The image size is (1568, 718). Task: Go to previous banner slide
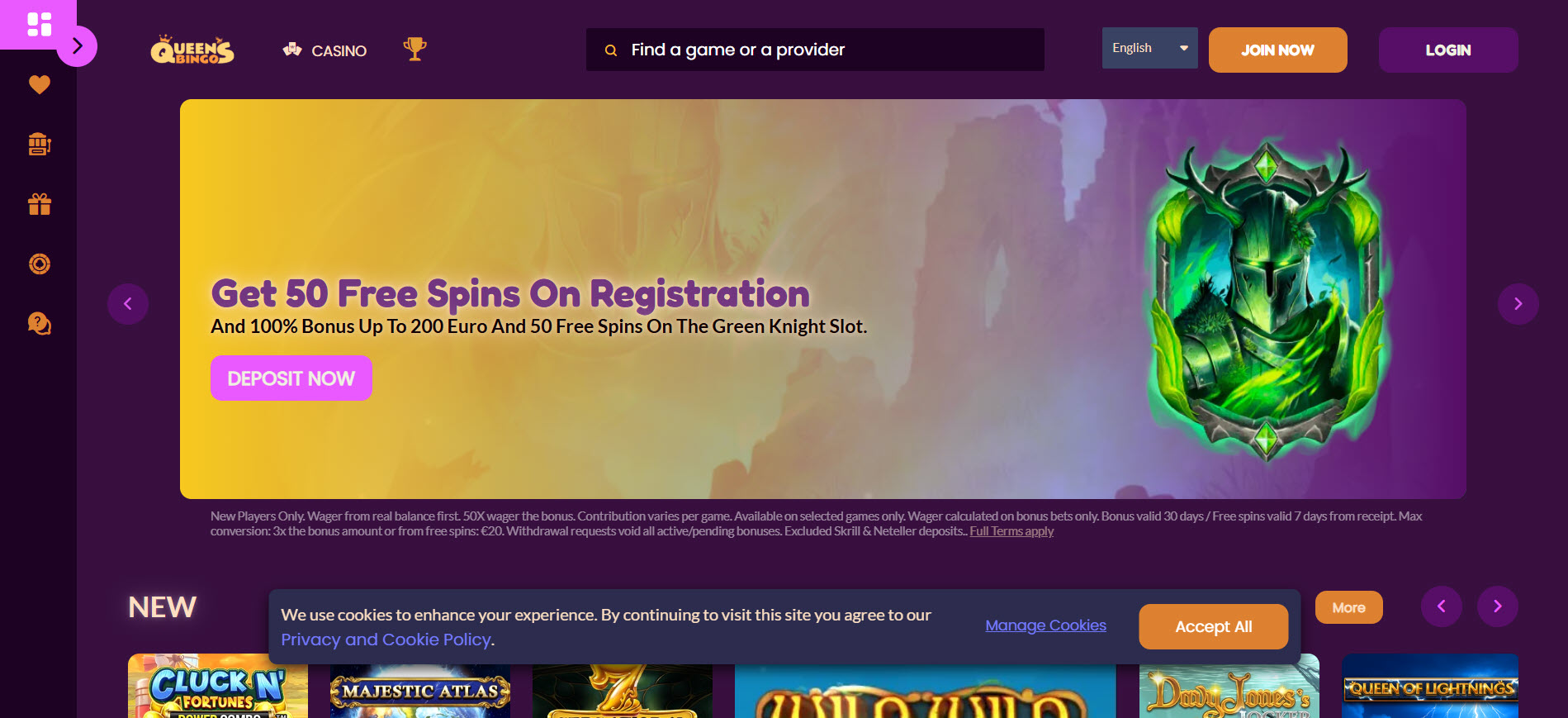[x=128, y=304]
